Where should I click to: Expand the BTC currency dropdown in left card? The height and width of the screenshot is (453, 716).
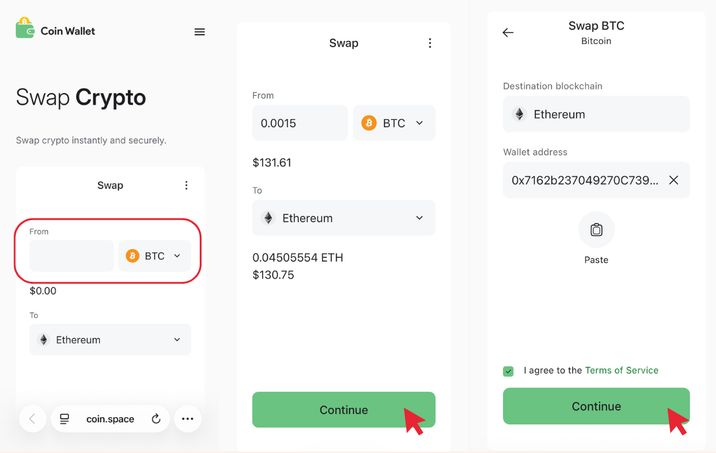coord(155,256)
